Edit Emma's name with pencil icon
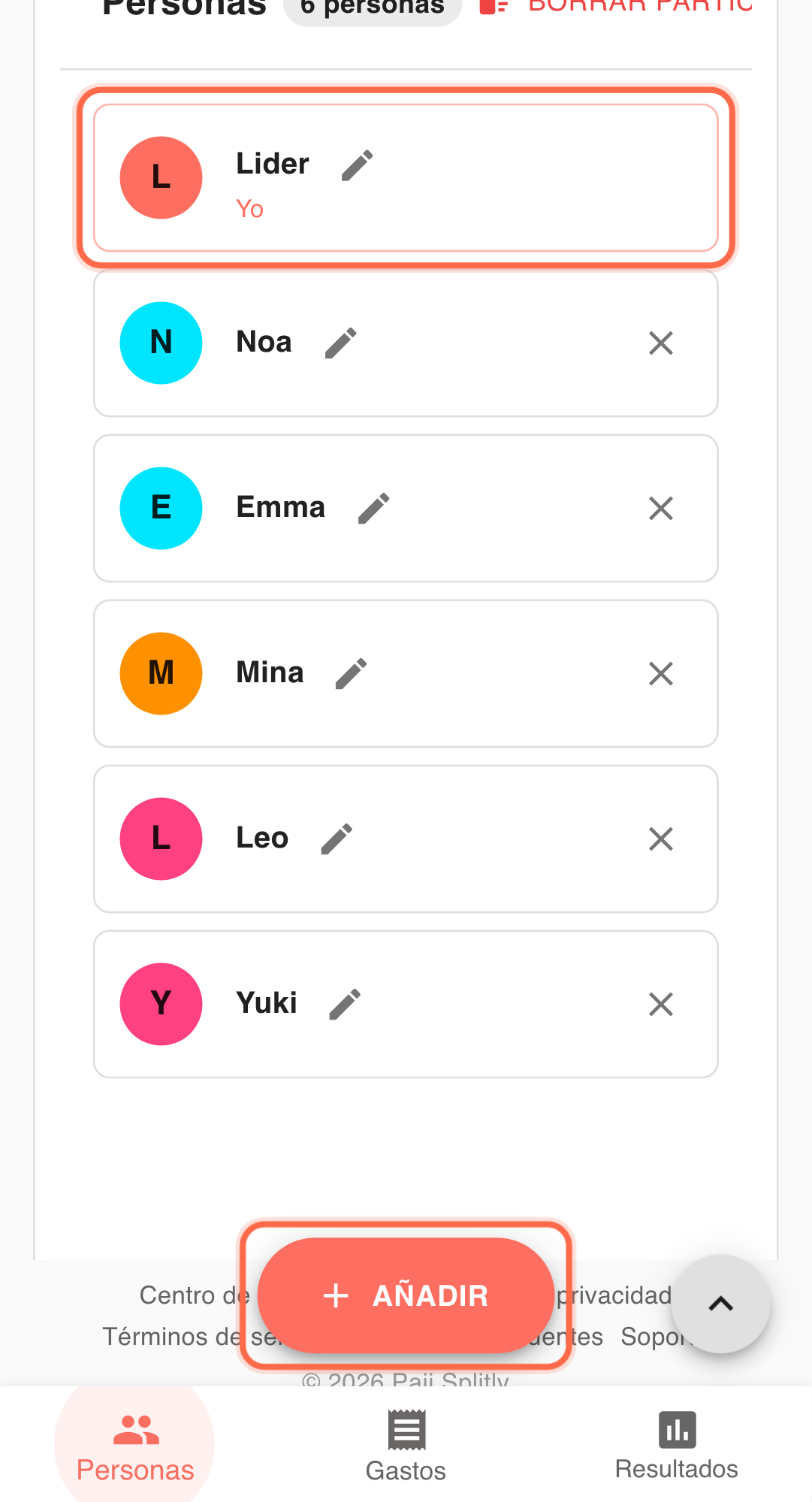This screenshot has width=812, height=1502. tap(374, 509)
